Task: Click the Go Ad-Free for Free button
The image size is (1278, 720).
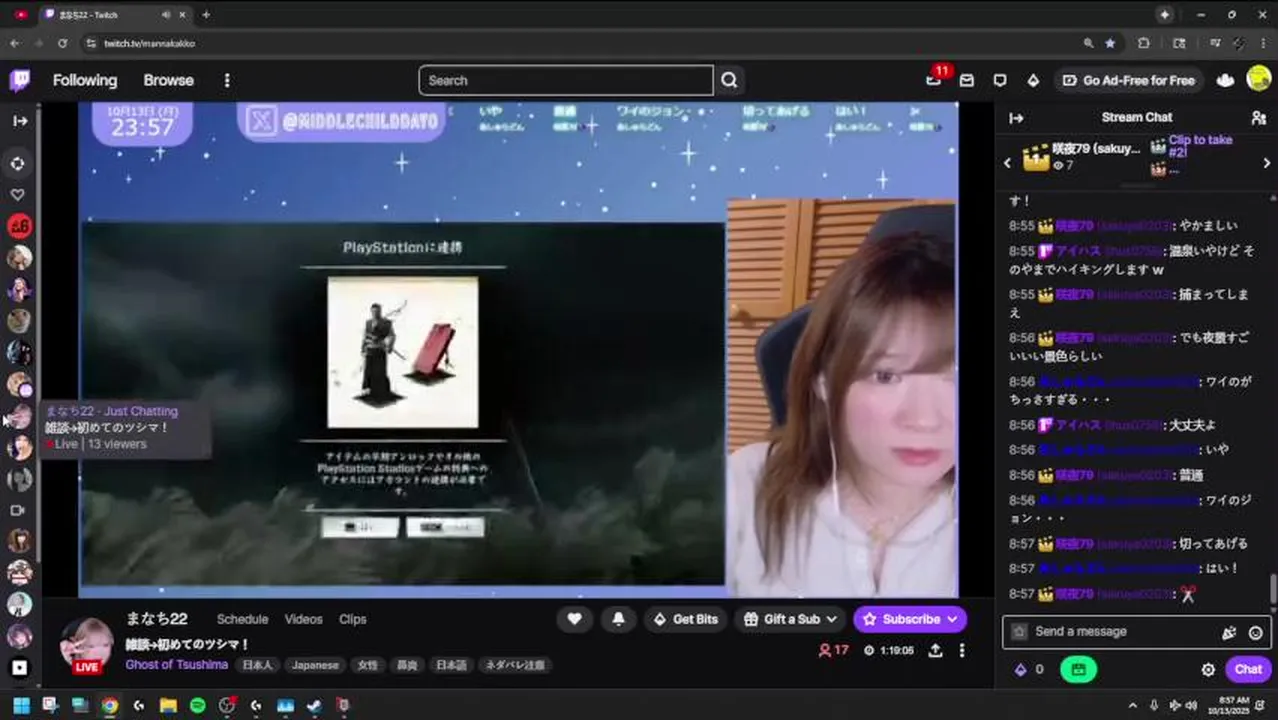Action: 1129,80
